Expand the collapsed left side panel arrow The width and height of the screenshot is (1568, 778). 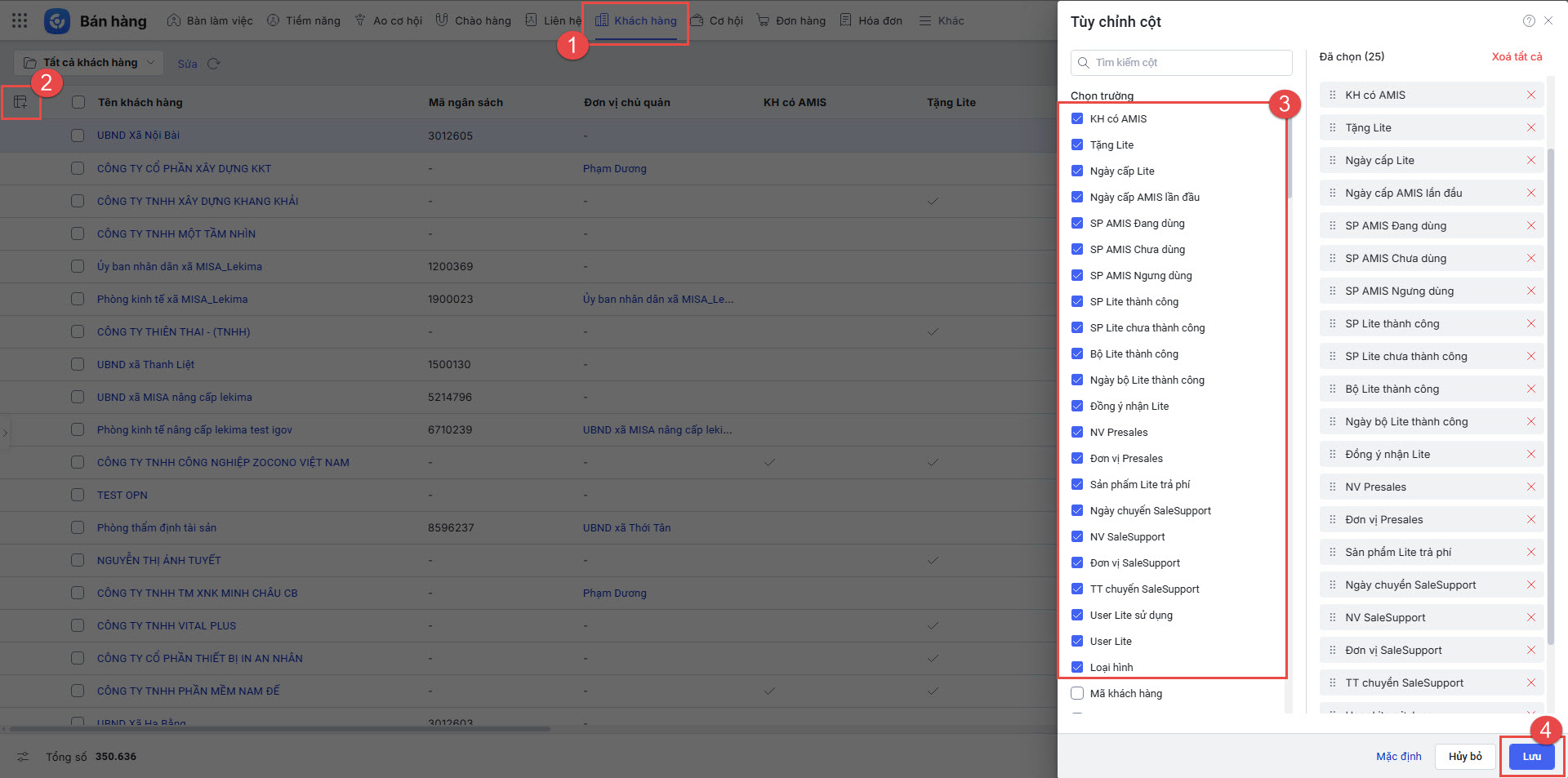5,433
